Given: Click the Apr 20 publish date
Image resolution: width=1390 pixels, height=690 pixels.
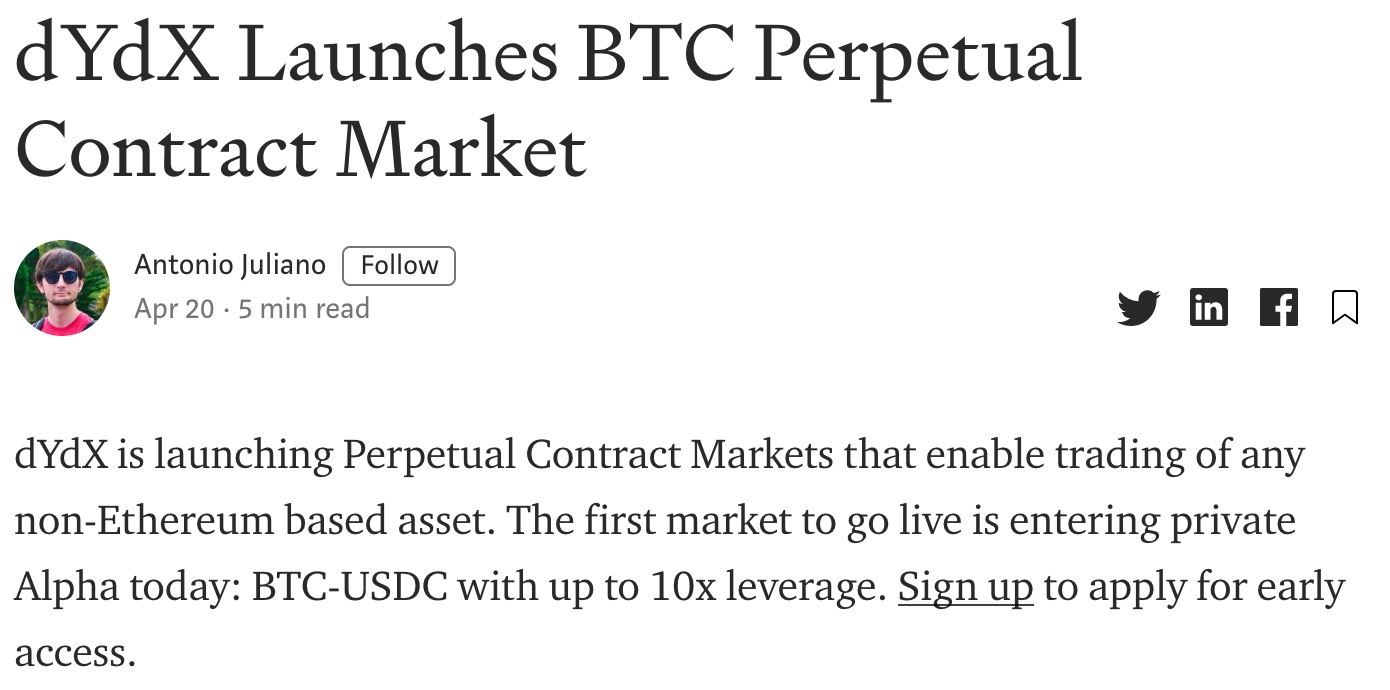Looking at the screenshot, I should click(x=174, y=308).
